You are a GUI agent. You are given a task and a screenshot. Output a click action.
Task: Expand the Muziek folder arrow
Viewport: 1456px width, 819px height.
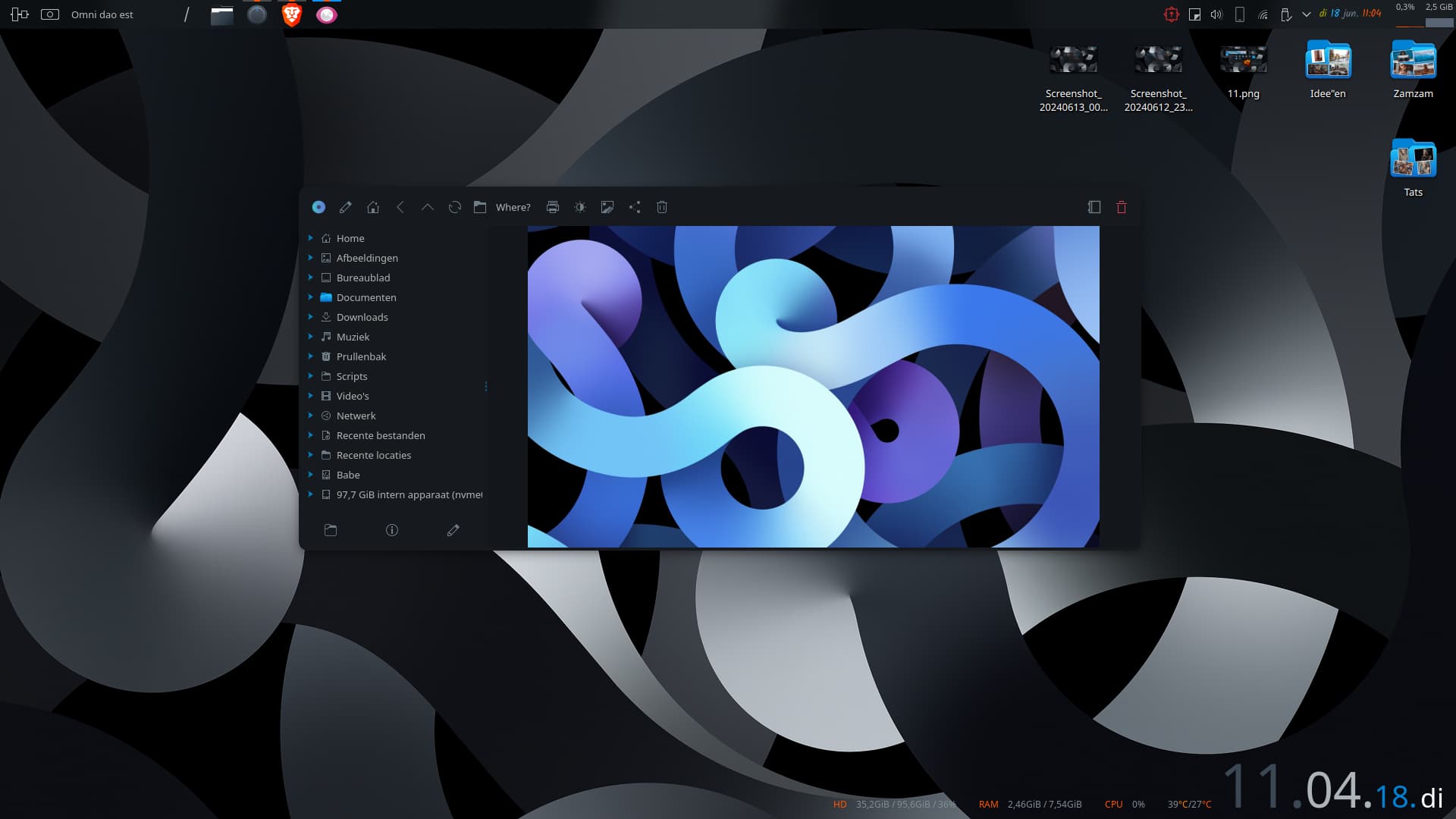(310, 337)
